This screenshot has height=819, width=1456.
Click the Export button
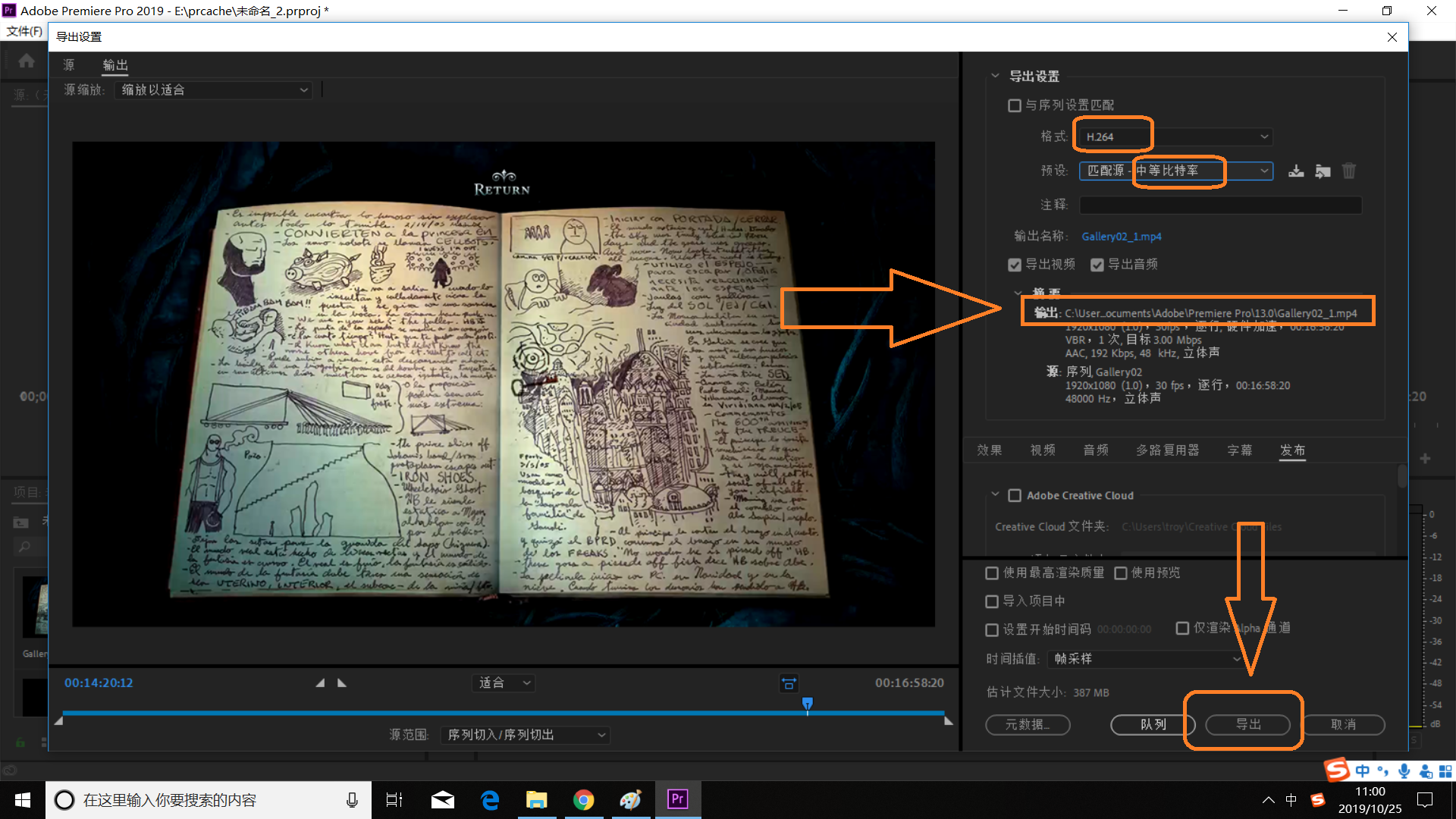[1247, 725]
